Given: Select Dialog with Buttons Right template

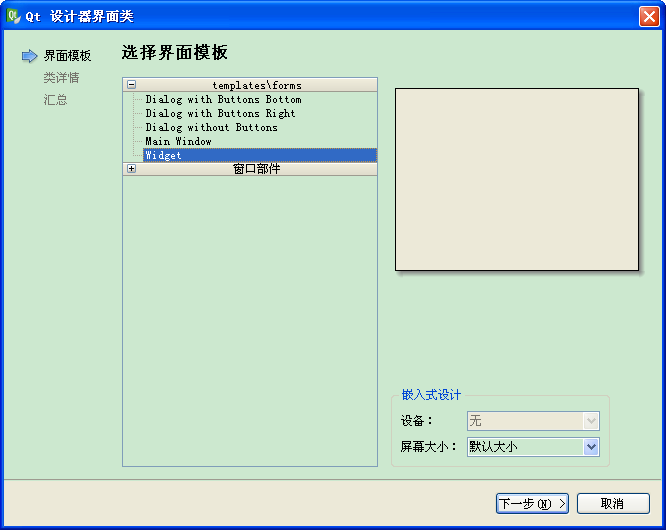Looking at the screenshot, I should click(x=220, y=113).
